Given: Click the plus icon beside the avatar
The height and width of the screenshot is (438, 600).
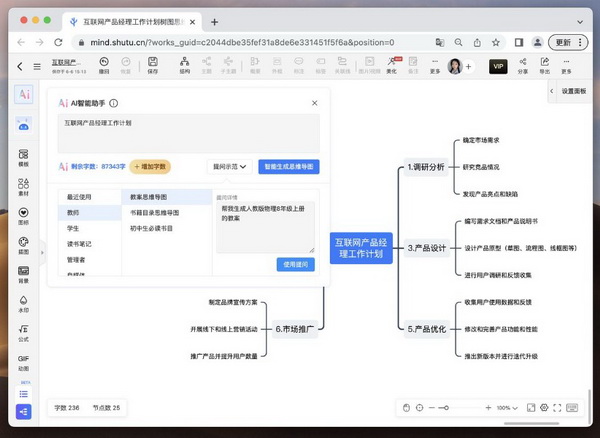Looking at the screenshot, I should coord(468,67).
